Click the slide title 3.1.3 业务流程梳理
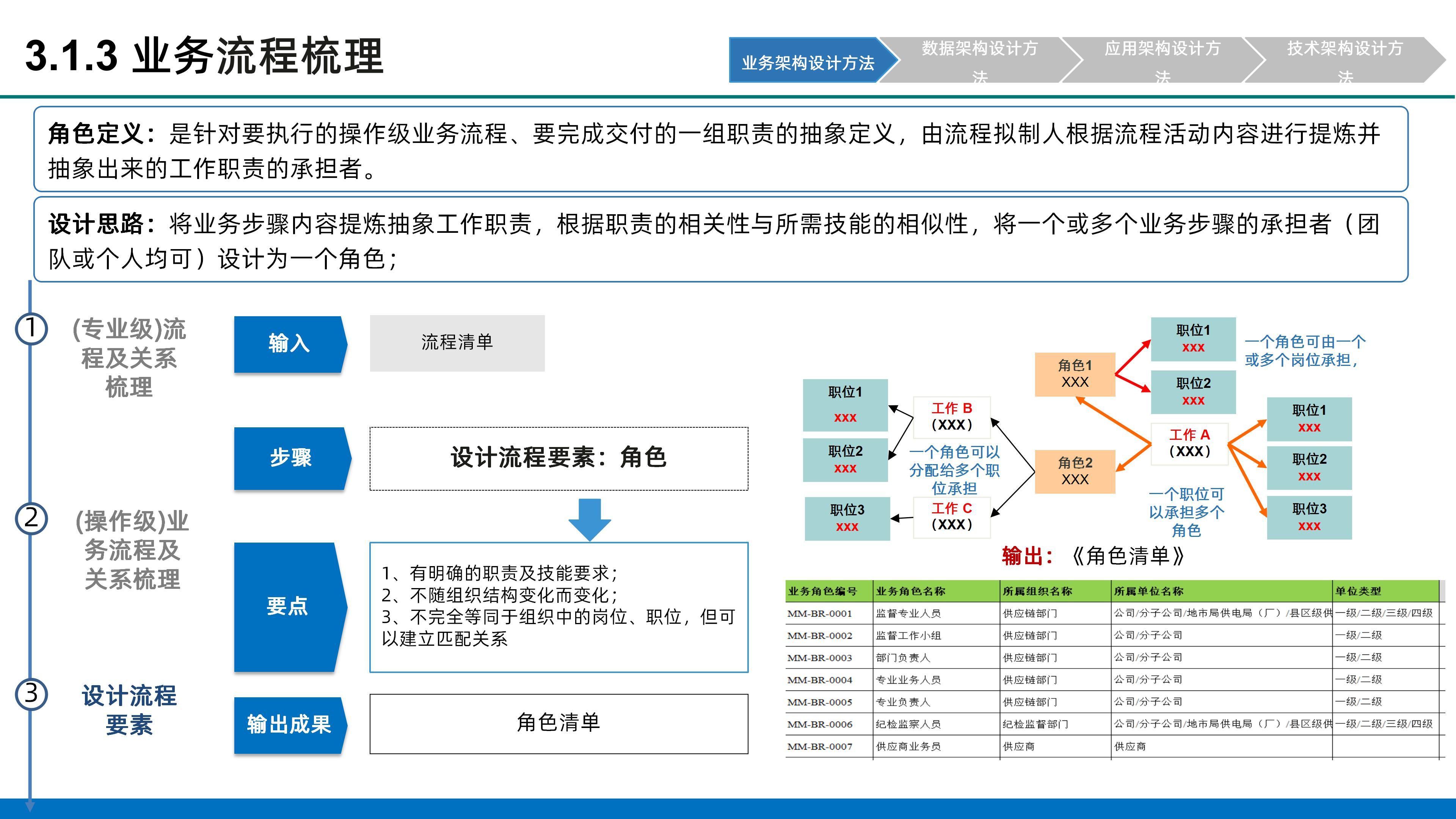Screen dimensions: 1456x819 [205, 56]
